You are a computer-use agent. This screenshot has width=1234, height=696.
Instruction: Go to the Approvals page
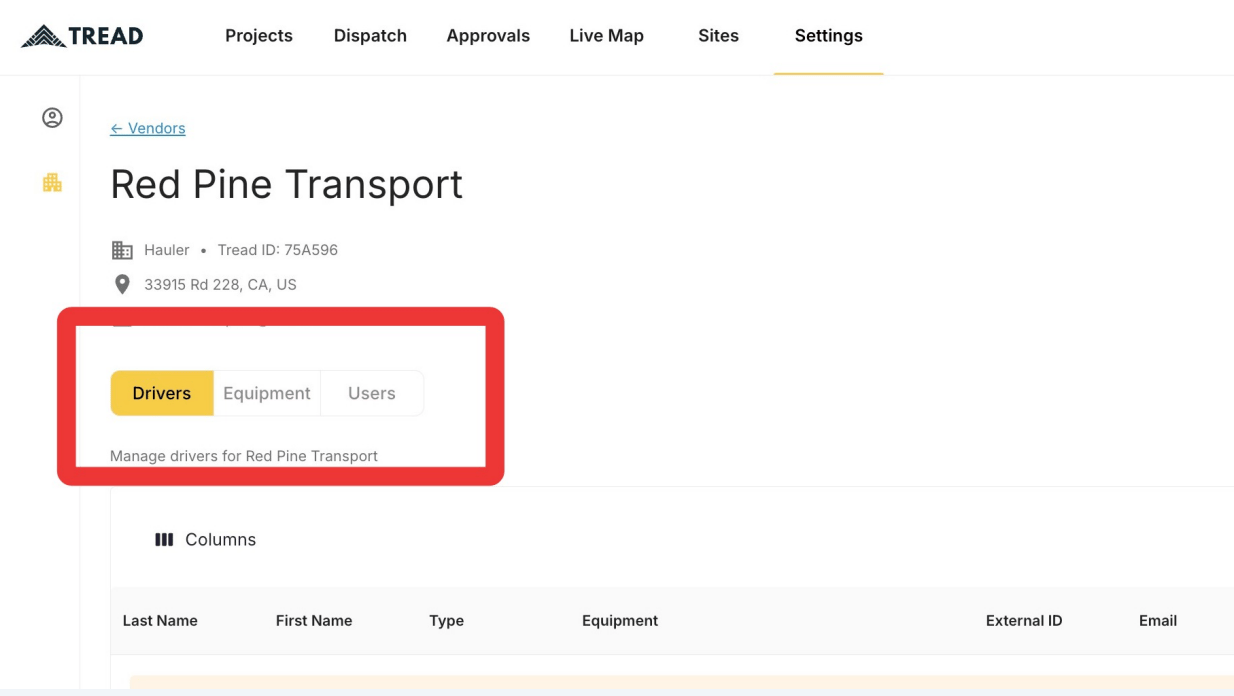(x=488, y=36)
